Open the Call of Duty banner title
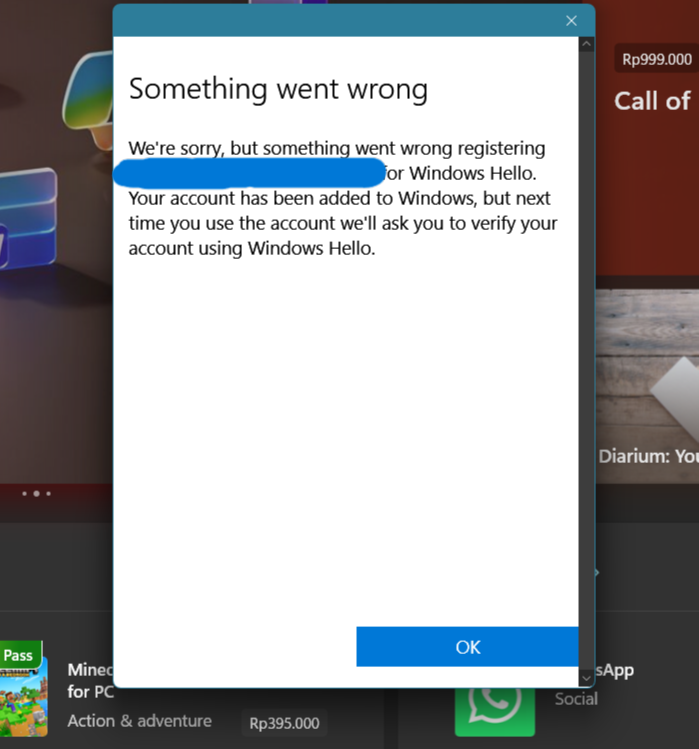This screenshot has width=699, height=749. pyautogui.click(x=653, y=101)
